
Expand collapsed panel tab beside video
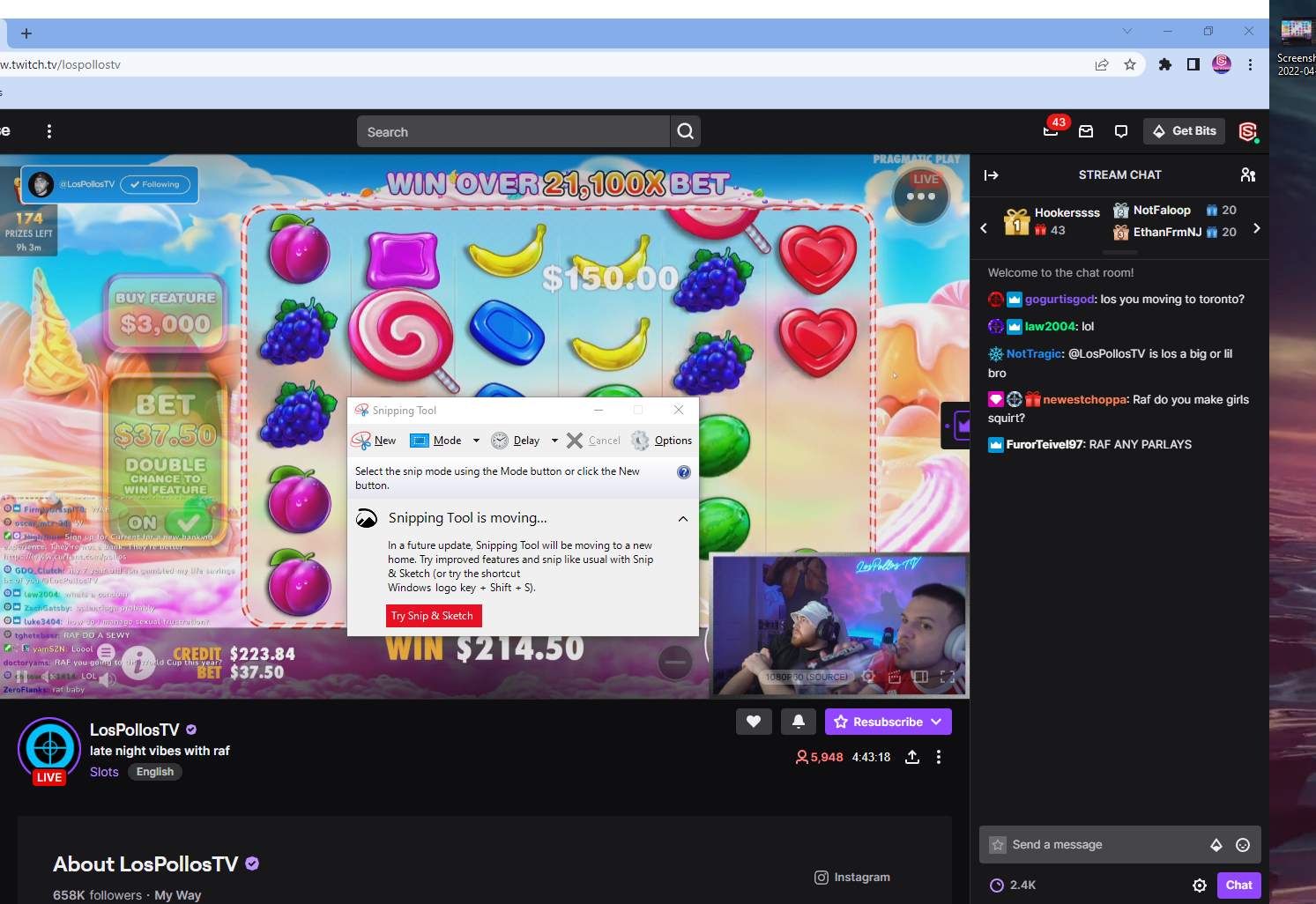pyautogui.click(x=957, y=426)
